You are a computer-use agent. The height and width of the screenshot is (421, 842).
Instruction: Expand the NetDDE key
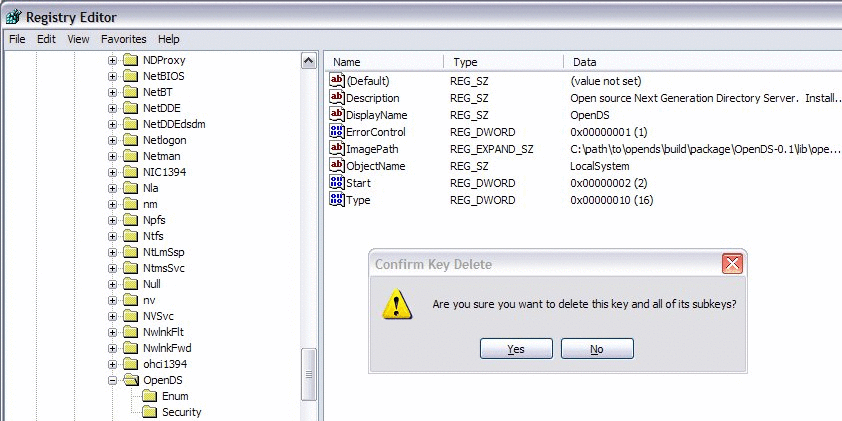pyautogui.click(x=112, y=108)
